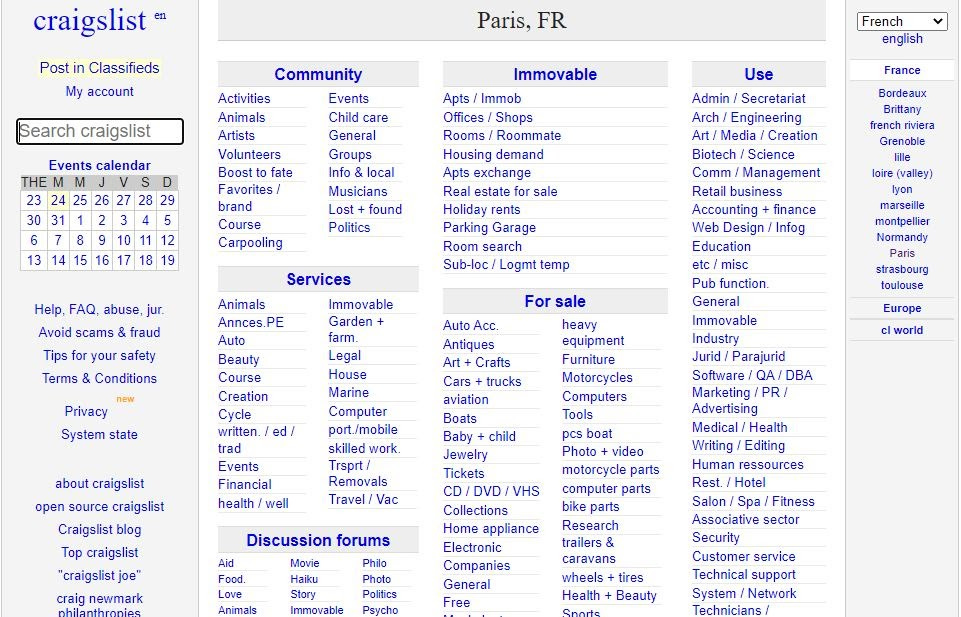
Task: Collapse the France region section
Action: pos(902,70)
